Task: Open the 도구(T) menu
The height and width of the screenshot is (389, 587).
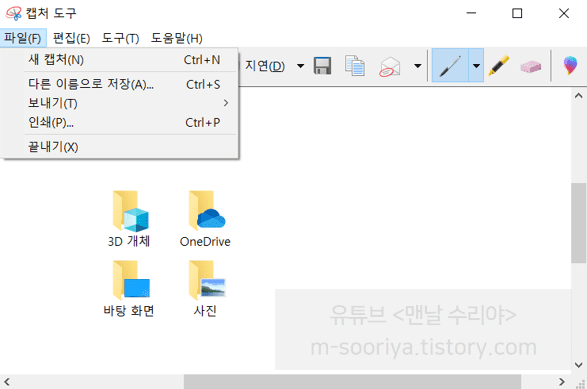Action: 121,38
